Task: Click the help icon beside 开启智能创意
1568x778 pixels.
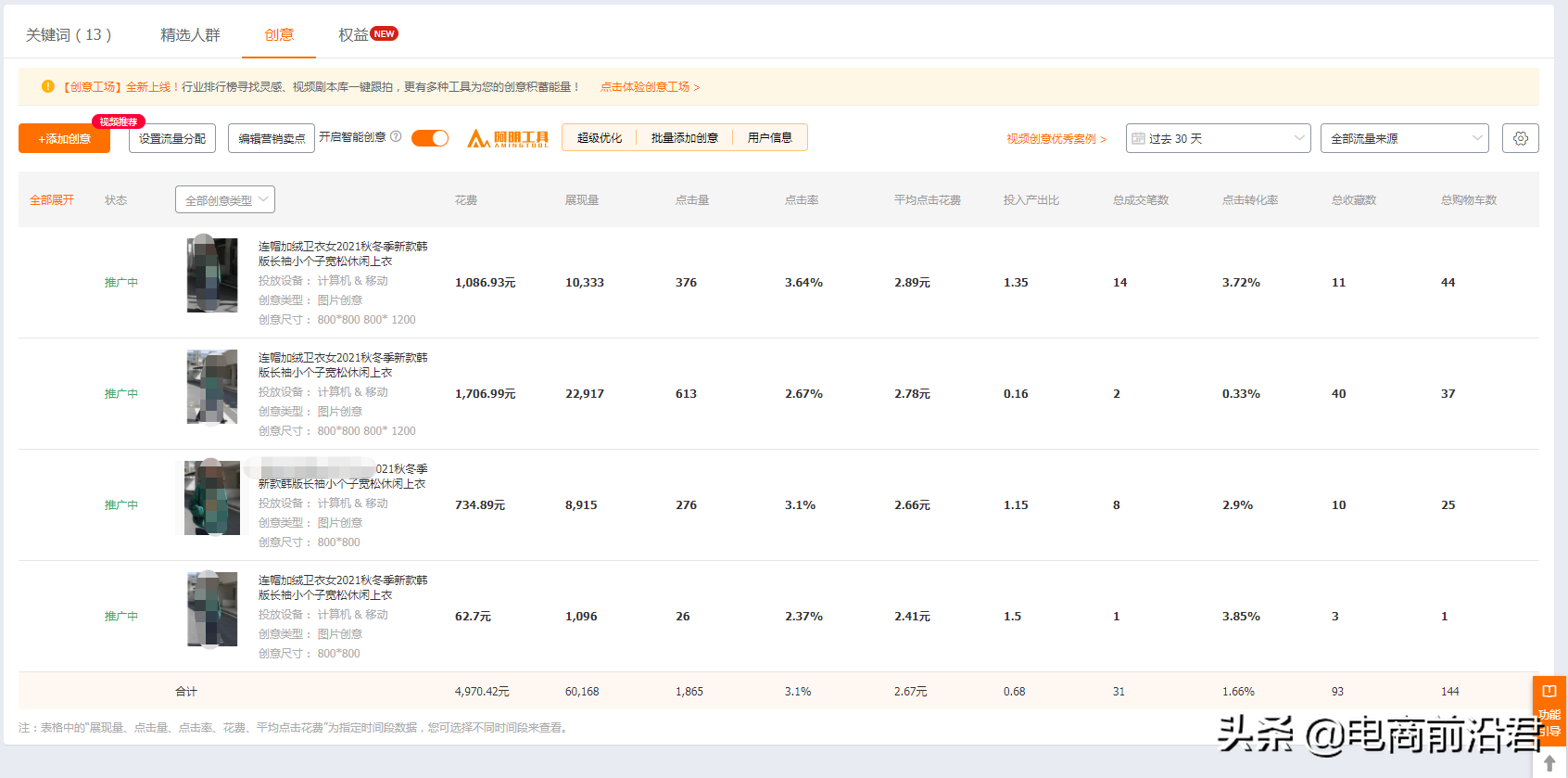Action: [x=396, y=136]
